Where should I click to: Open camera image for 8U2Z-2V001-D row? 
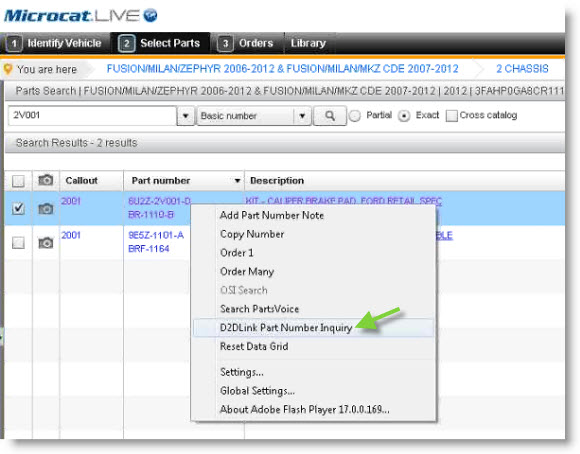point(46,209)
